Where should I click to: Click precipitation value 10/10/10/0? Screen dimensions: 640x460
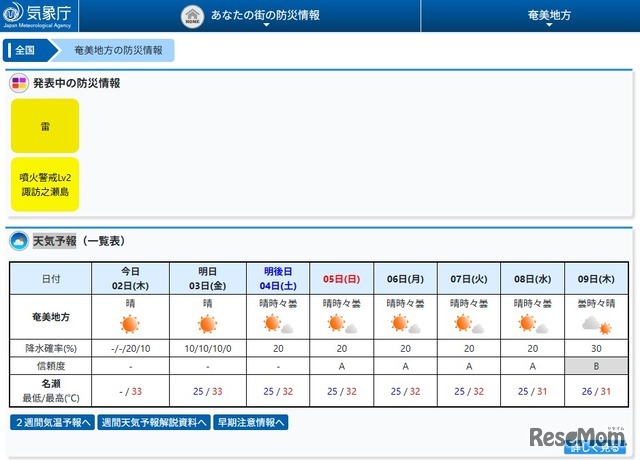pyautogui.click(x=207, y=348)
